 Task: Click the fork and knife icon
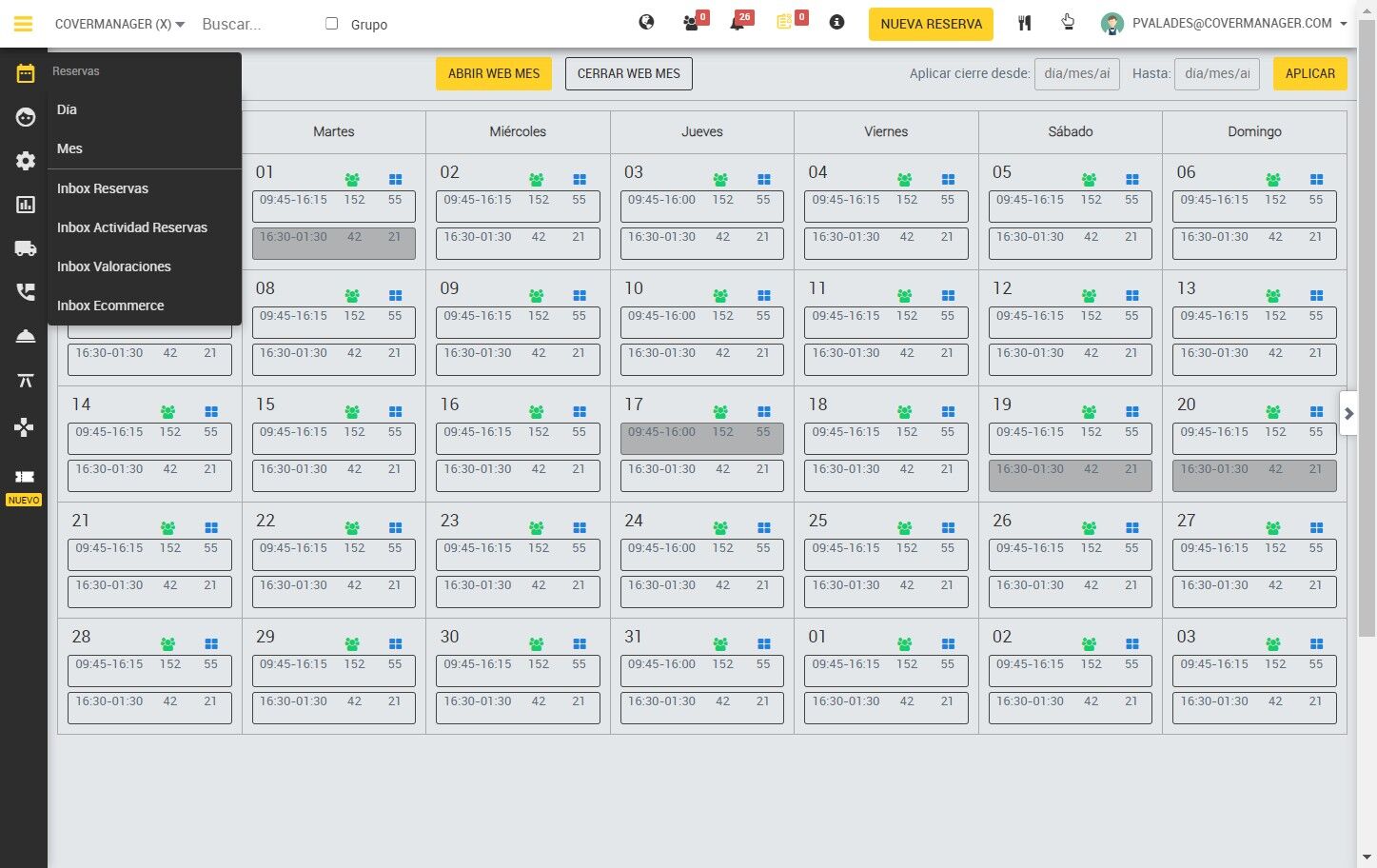(1025, 23)
